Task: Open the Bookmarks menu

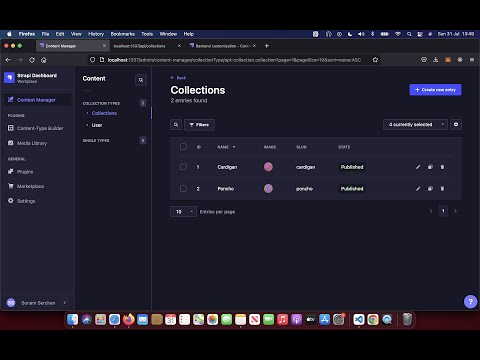Action: pos(123,34)
